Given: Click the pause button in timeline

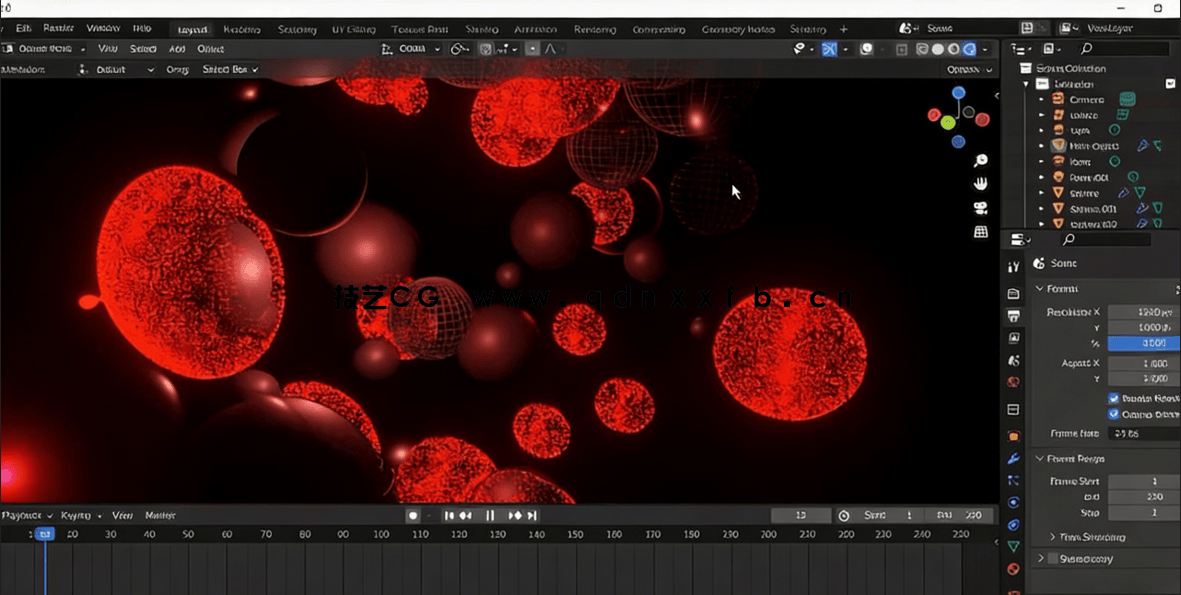Looking at the screenshot, I should (490, 515).
